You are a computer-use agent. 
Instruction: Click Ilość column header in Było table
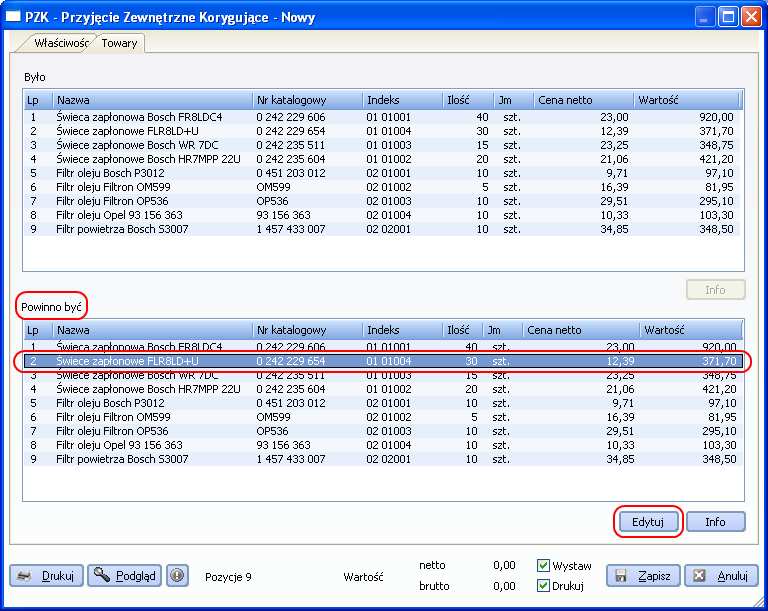pyautogui.click(x=468, y=100)
